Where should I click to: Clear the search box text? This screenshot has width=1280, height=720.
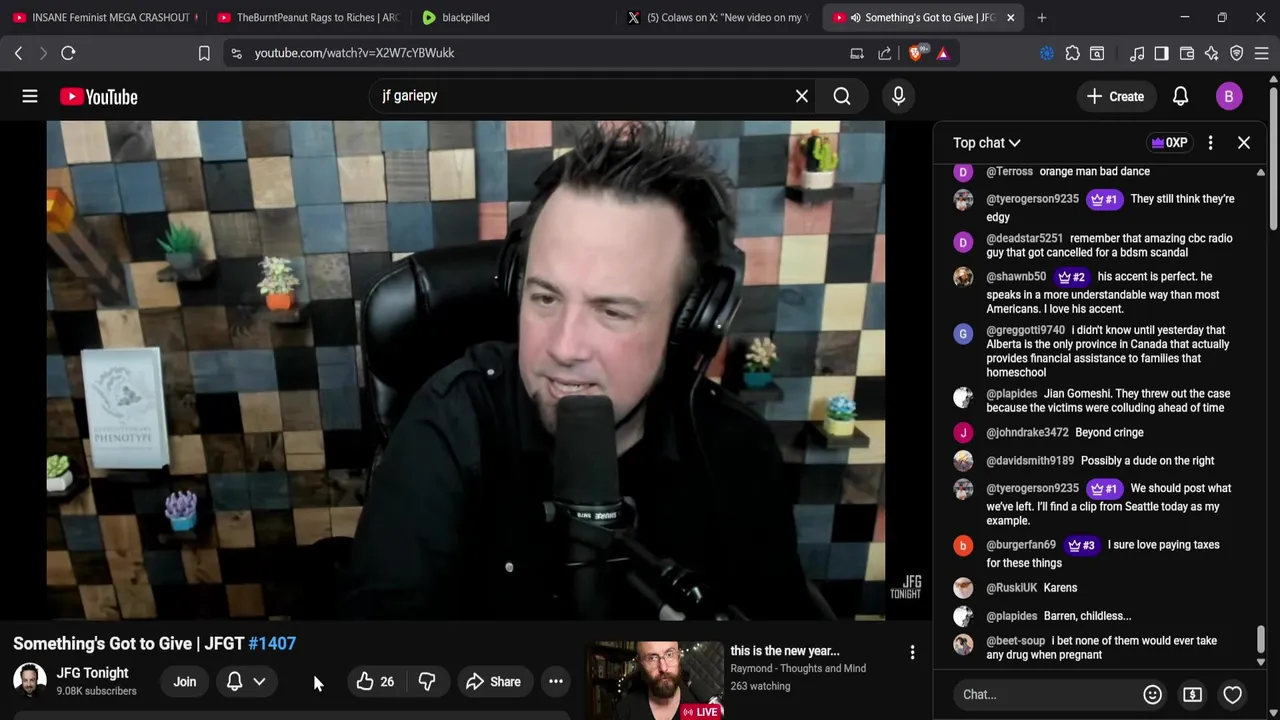pyautogui.click(x=801, y=96)
